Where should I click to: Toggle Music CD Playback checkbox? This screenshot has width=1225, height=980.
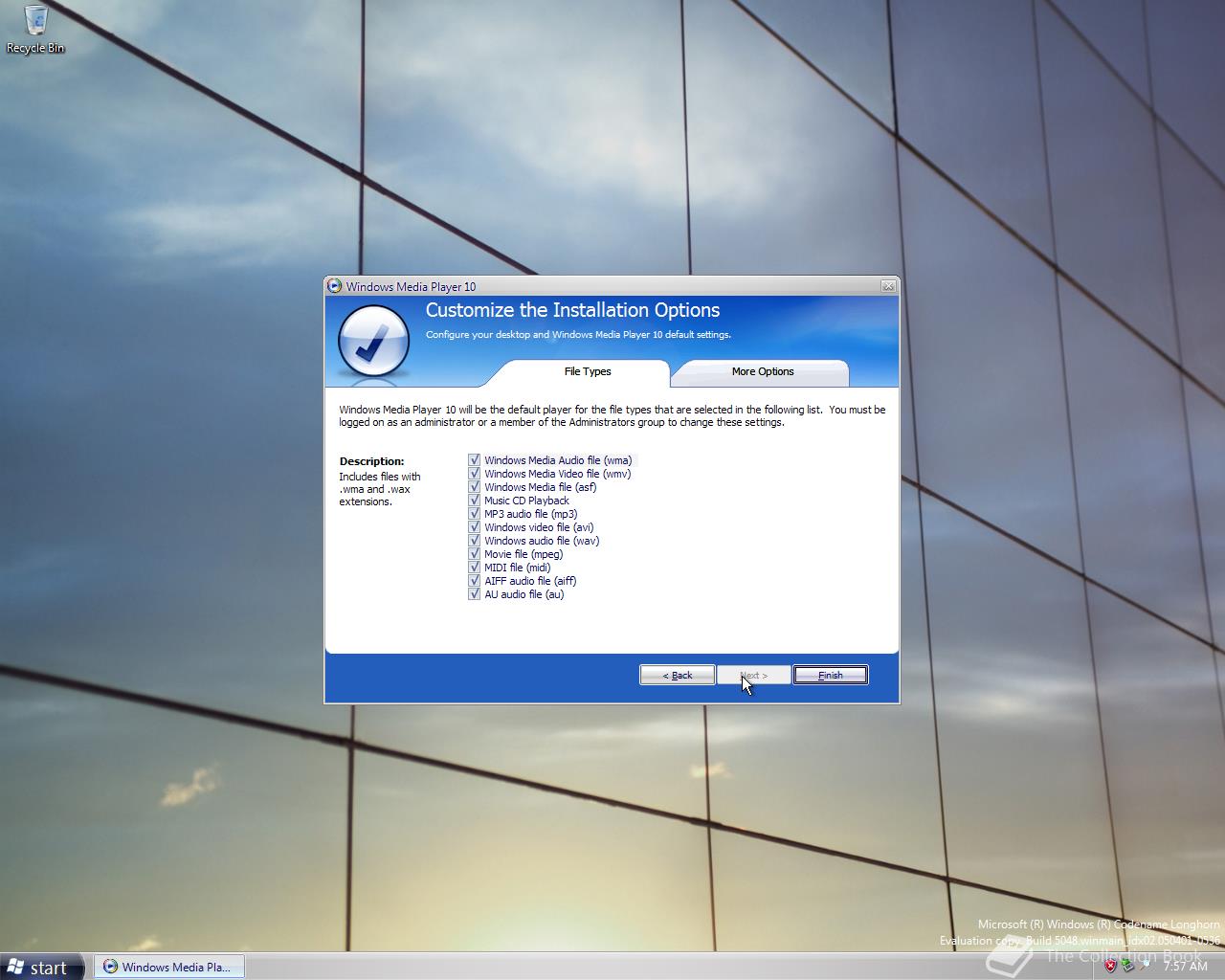[x=474, y=501]
